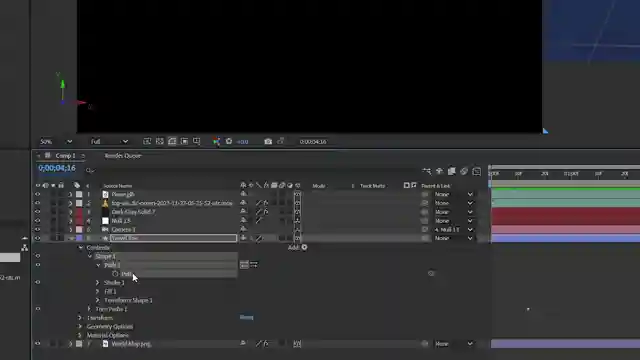Collapse the Shape 1 group
Image resolution: width=640 pixels, height=360 pixels.
click(90, 256)
